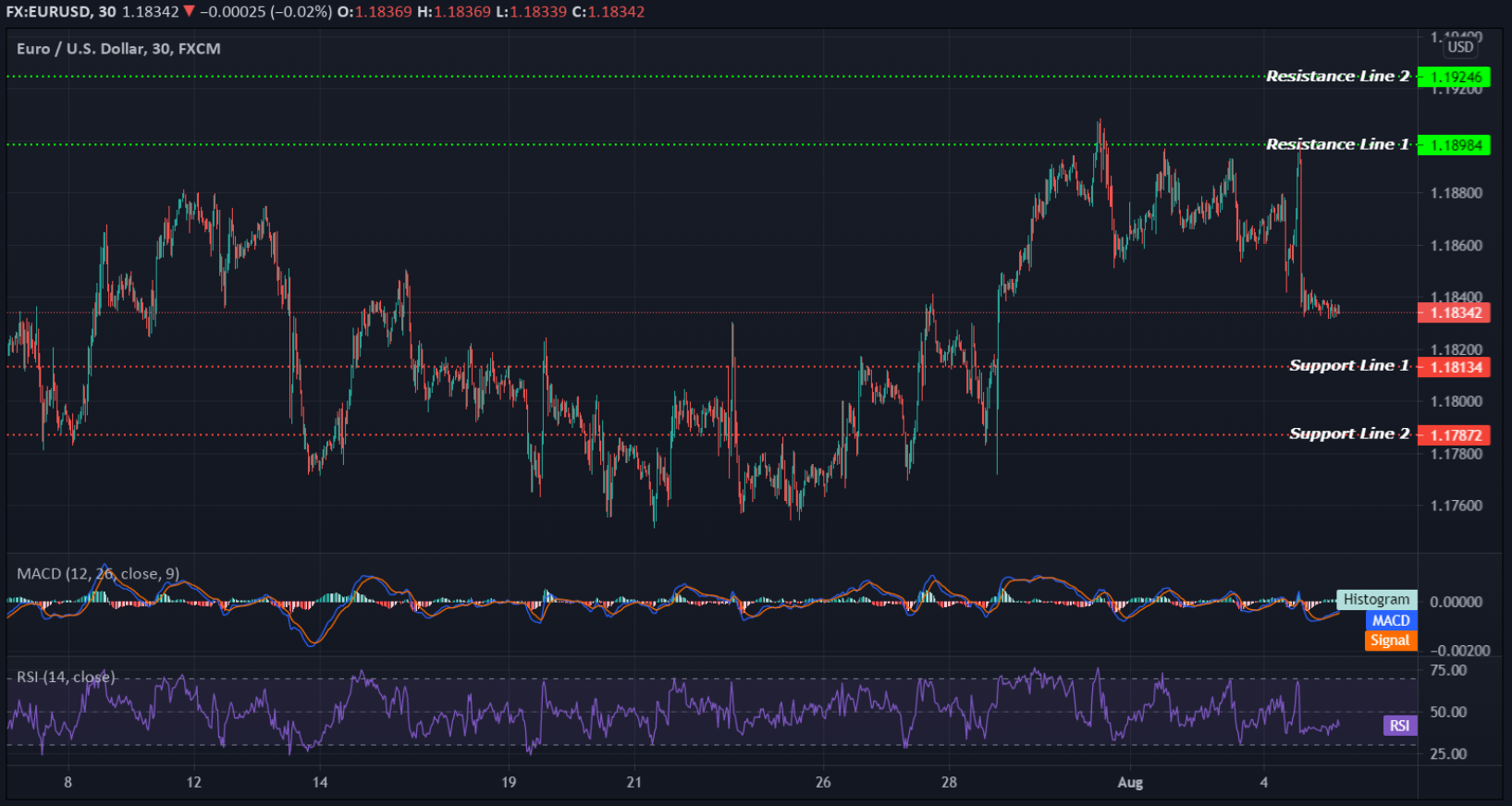Select the Support Line 2 label
The width and height of the screenshot is (1512, 806).
pos(1349,434)
